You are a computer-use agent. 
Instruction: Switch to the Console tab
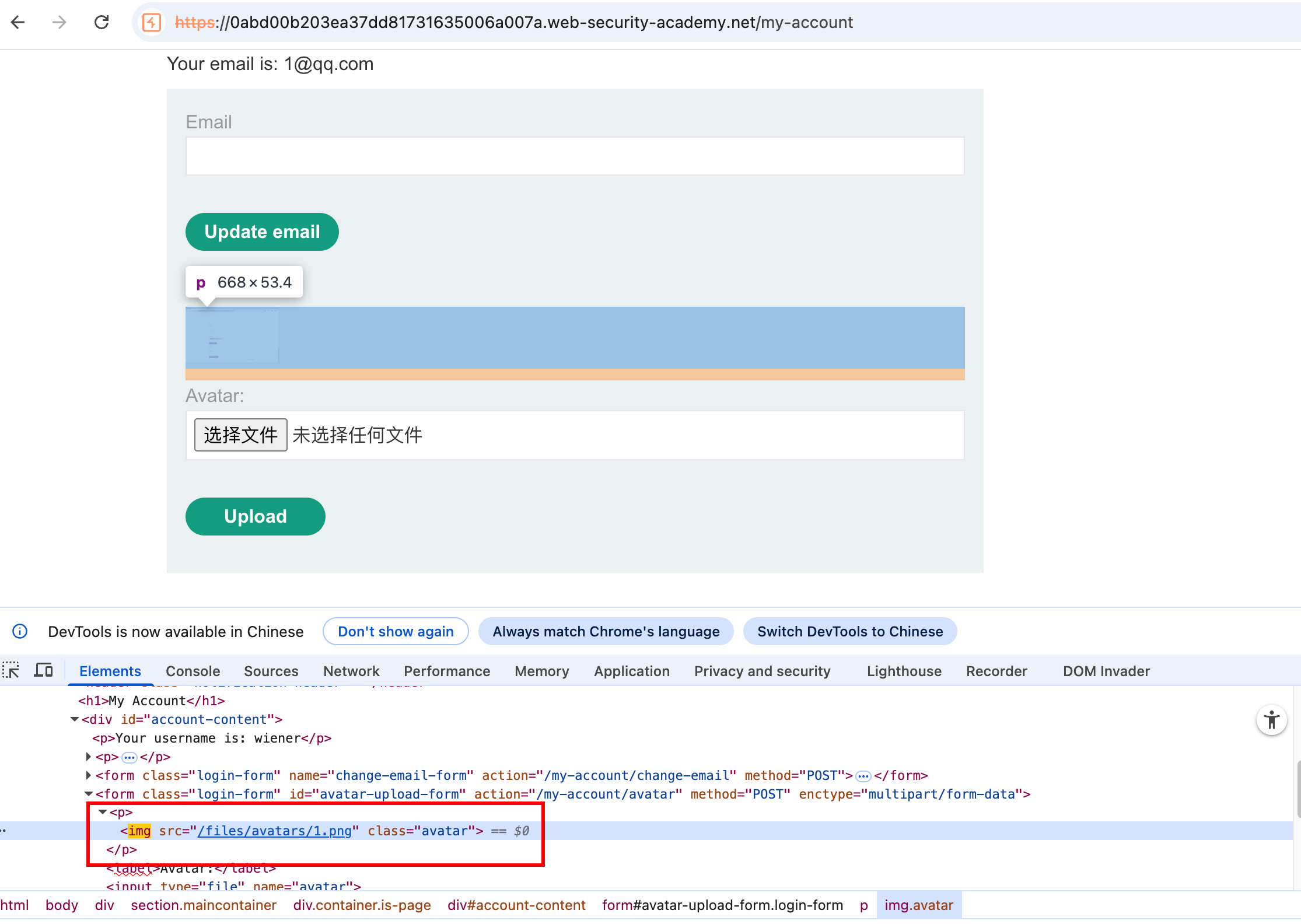(193, 671)
